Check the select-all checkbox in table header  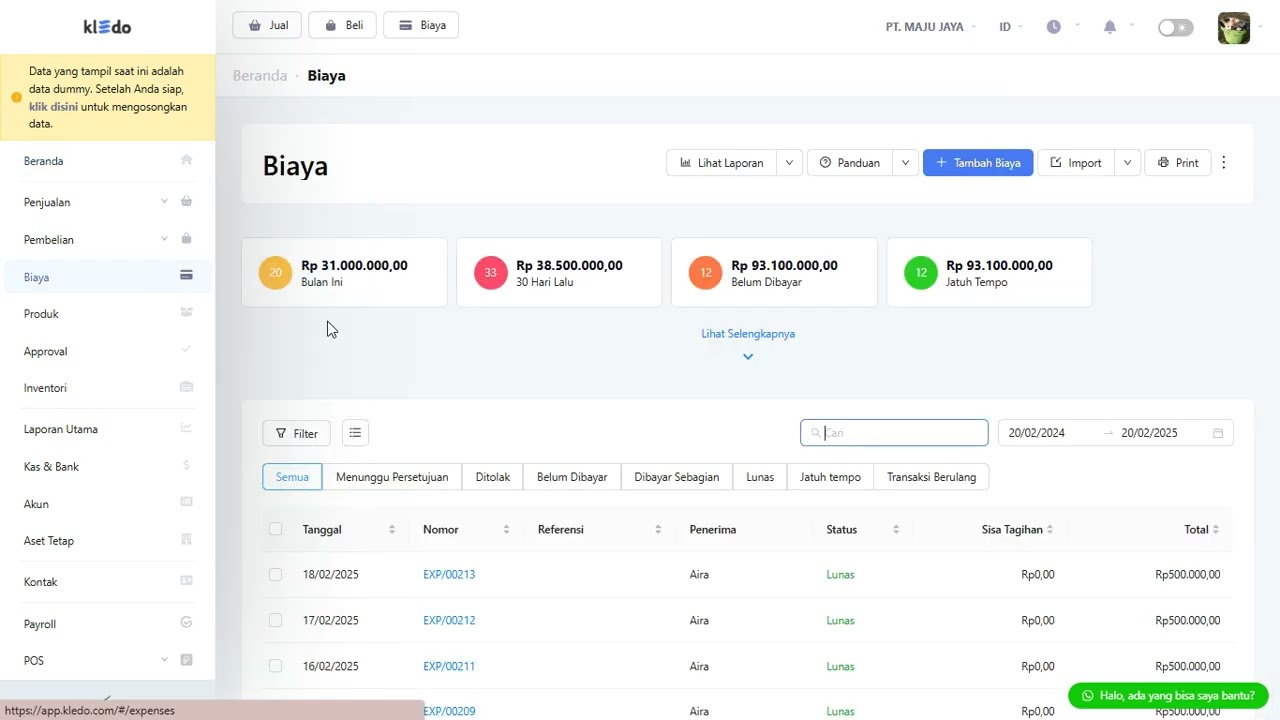tap(275, 529)
